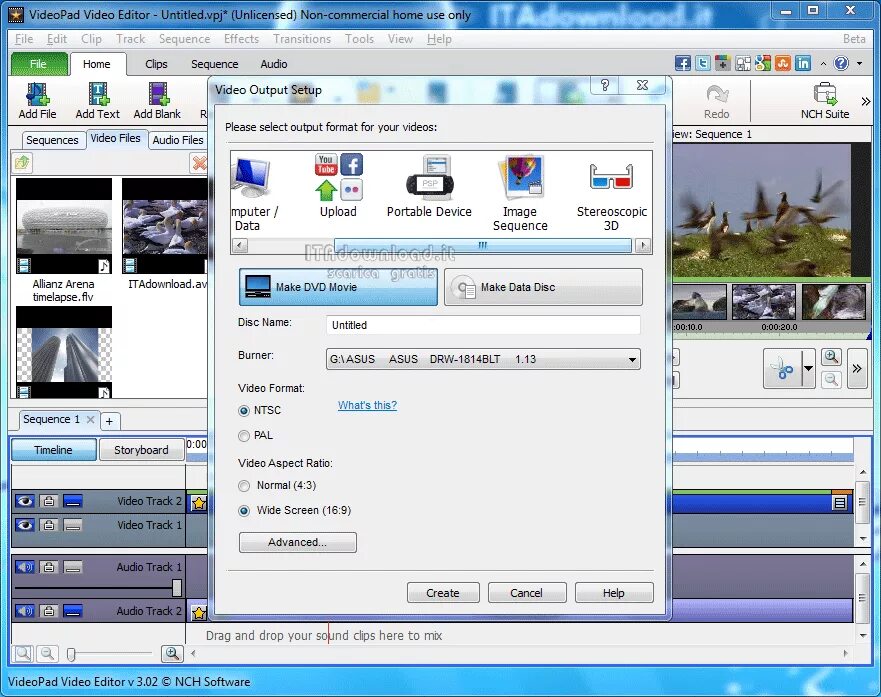Switch to the Audio ribbon tab

[274, 64]
